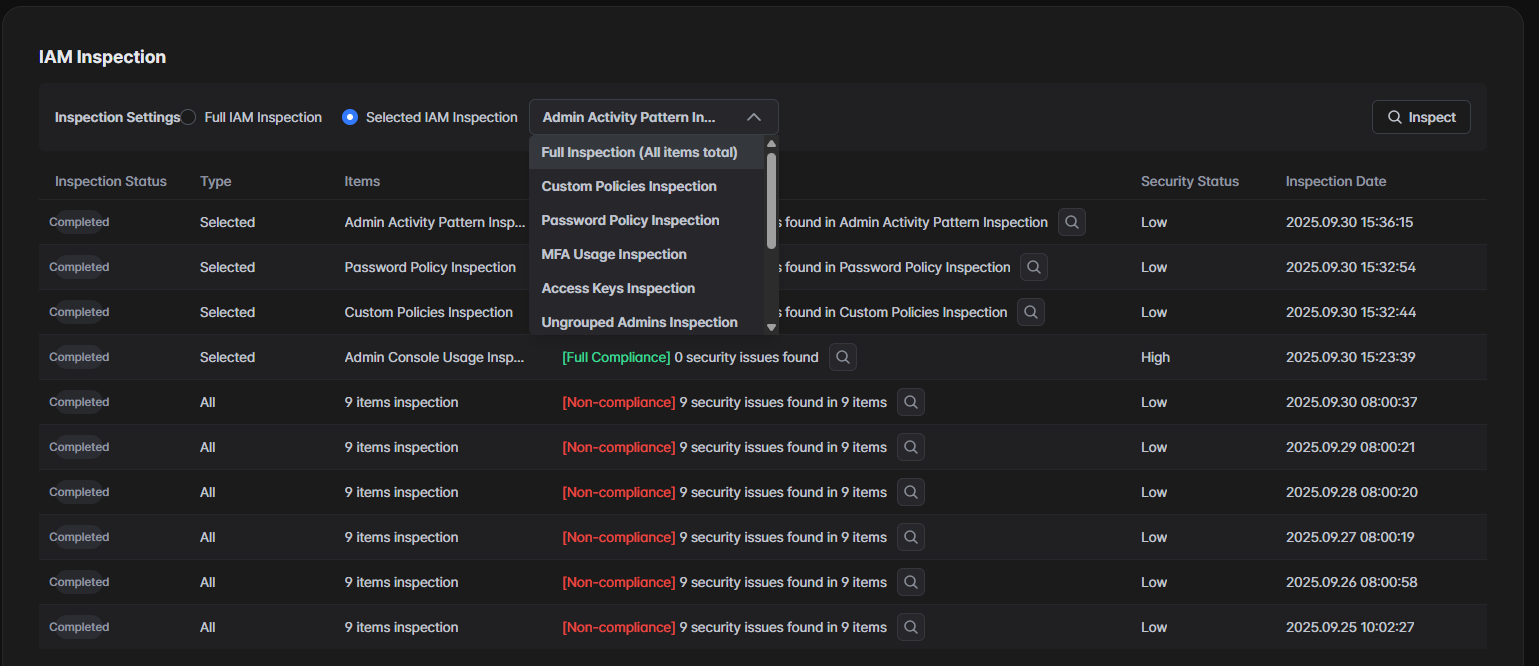Open details for 2025.09.27 08:00:19 inspection

click(911, 537)
